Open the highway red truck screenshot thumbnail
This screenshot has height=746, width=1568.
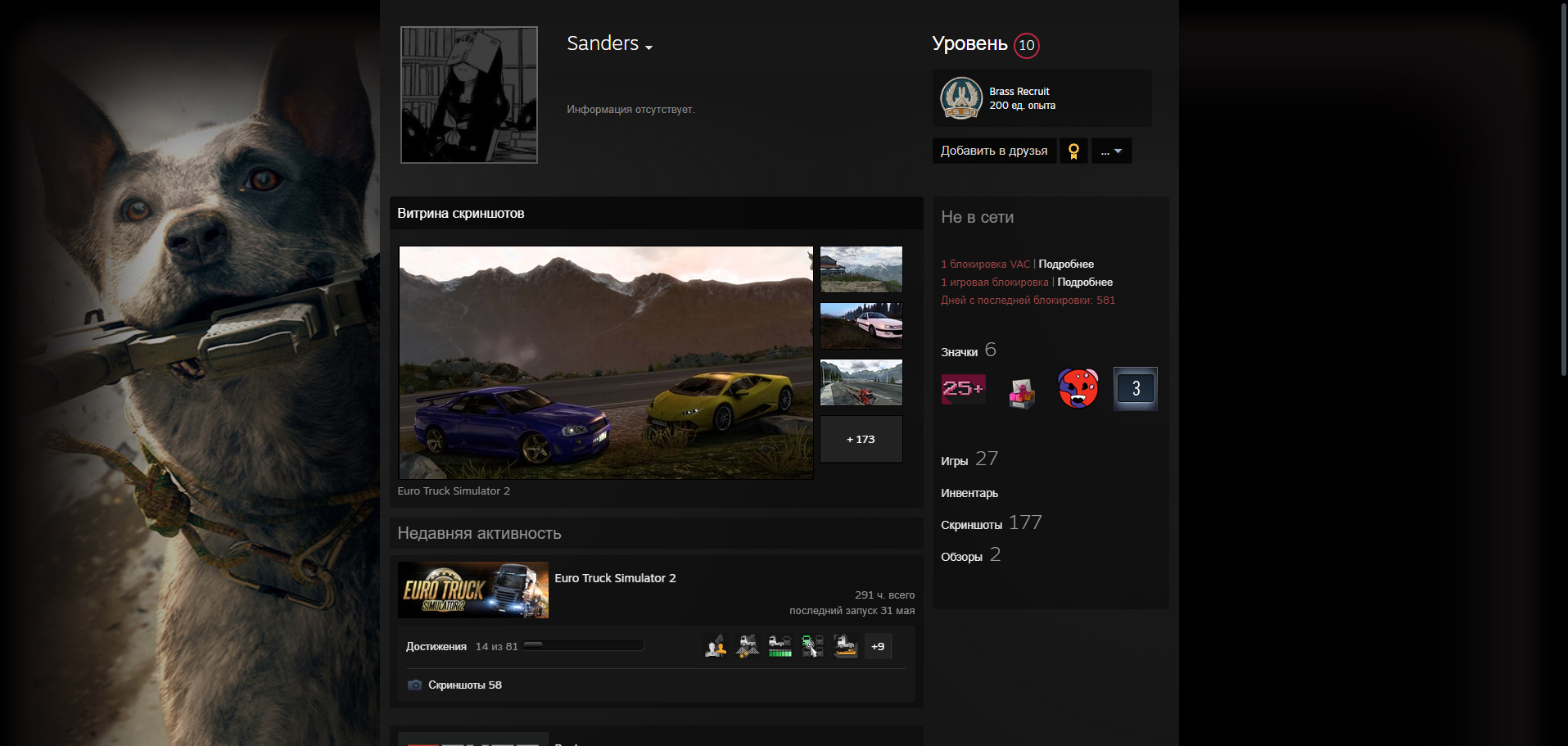[861, 382]
